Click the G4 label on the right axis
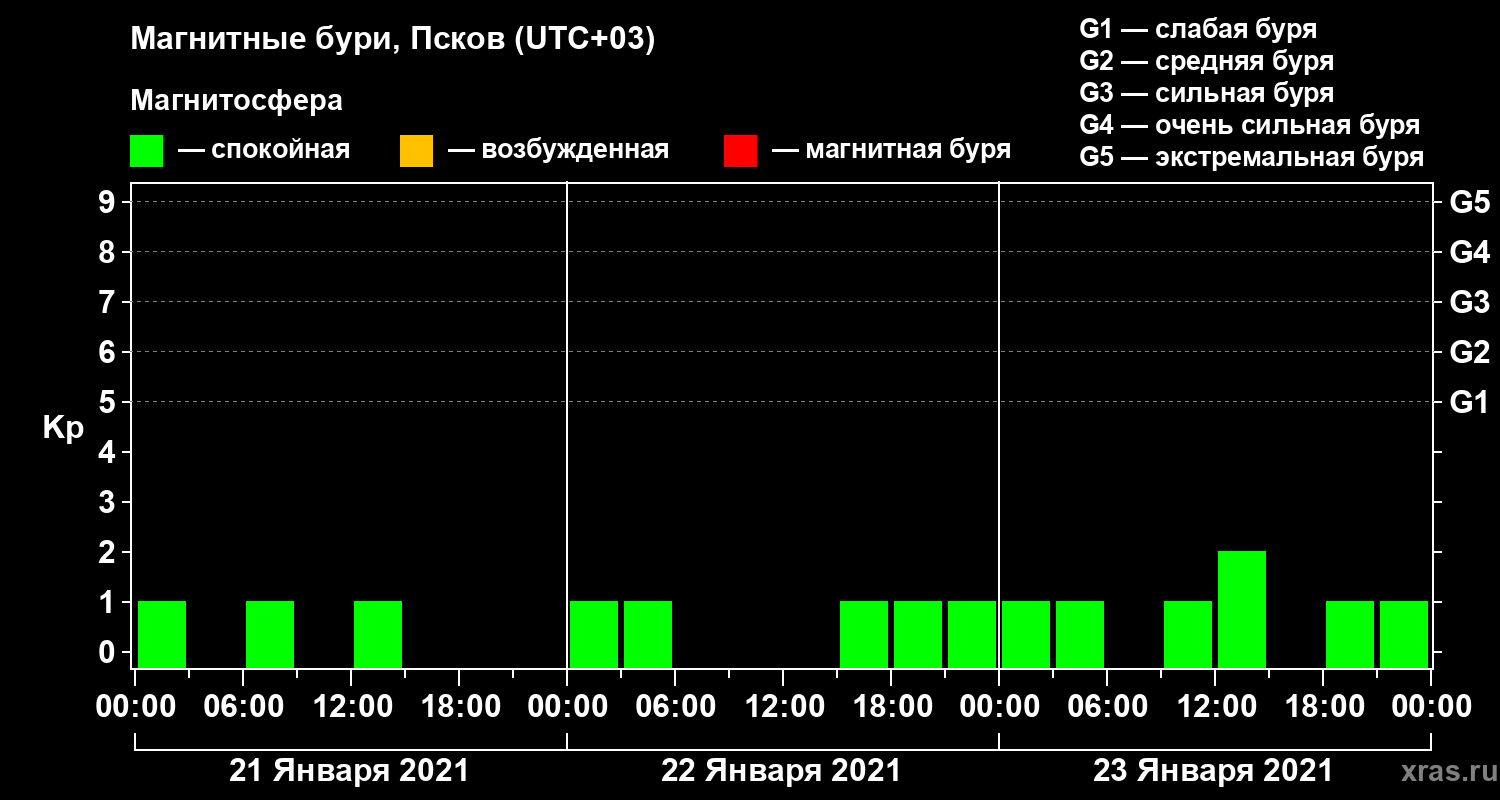This screenshot has height=800, width=1500. [x=1469, y=252]
